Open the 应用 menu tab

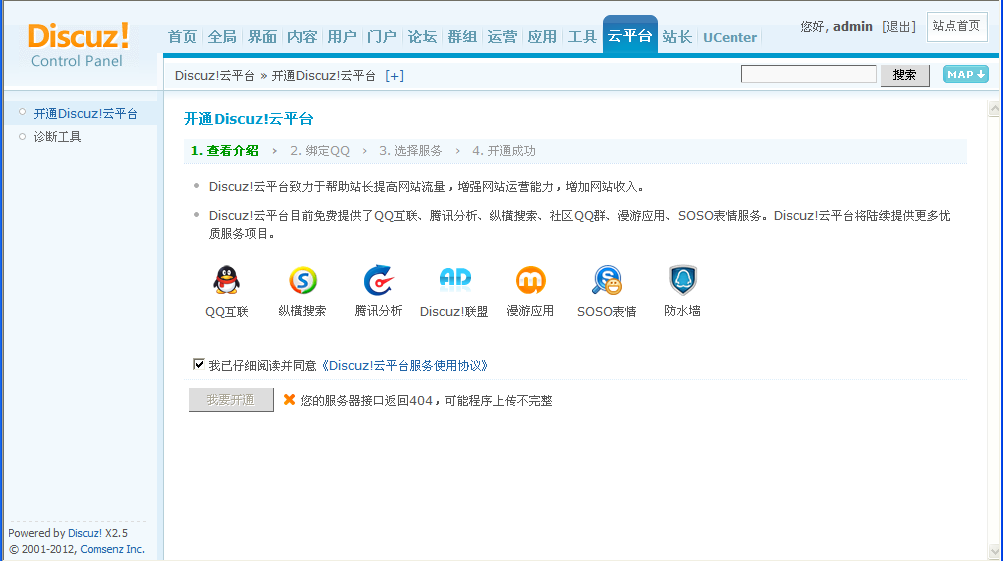tap(542, 37)
